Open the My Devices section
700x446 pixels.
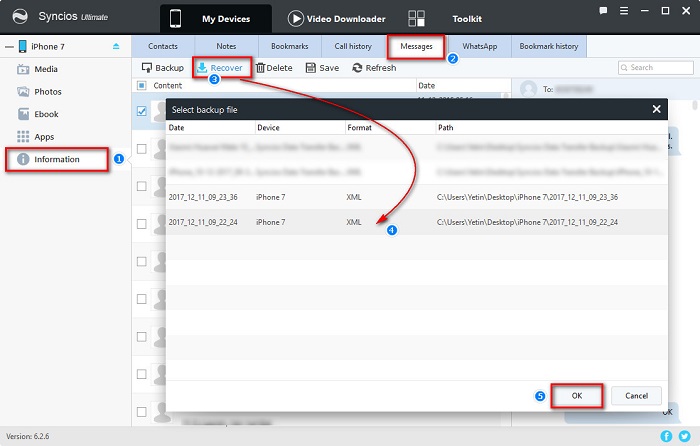click(216, 19)
